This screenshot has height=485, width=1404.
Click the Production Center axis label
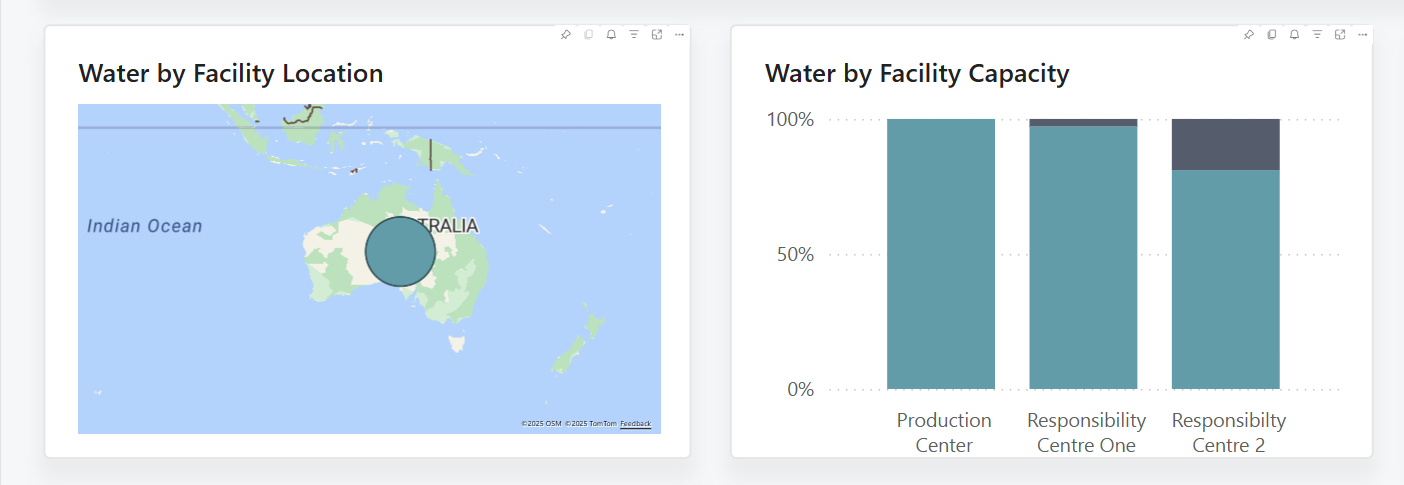tap(944, 432)
